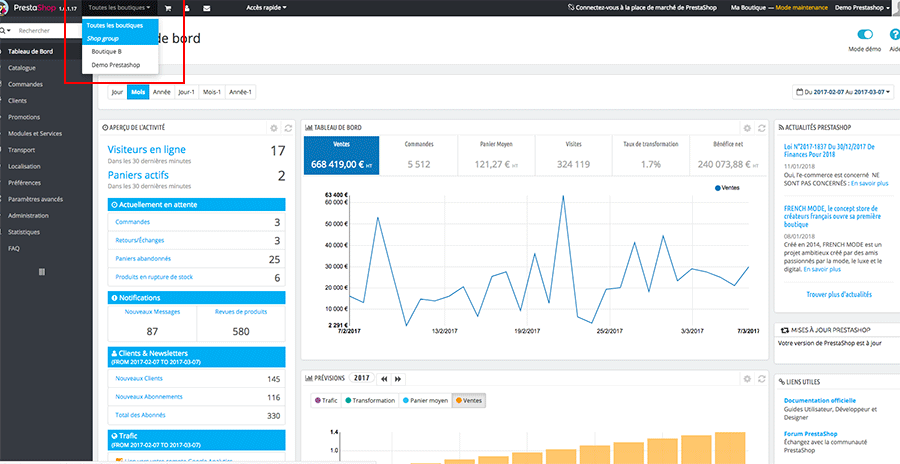Screen dimensions: 900x464
Task: Expand the Accès rapide dropdown
Action: pos(265,8)
